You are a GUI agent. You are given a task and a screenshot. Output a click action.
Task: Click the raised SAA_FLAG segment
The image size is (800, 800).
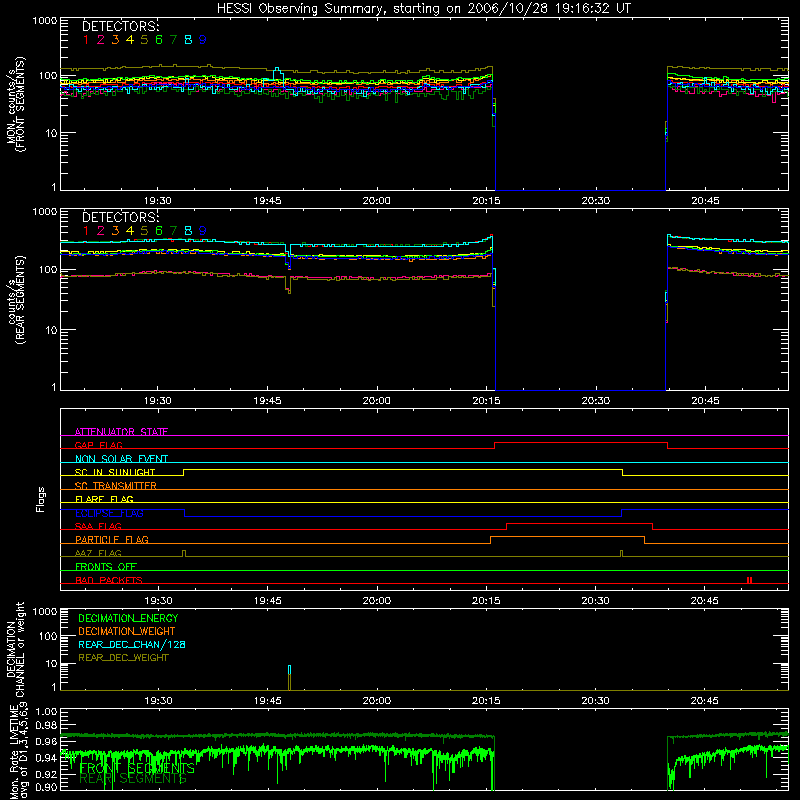[x=580, y=523]
